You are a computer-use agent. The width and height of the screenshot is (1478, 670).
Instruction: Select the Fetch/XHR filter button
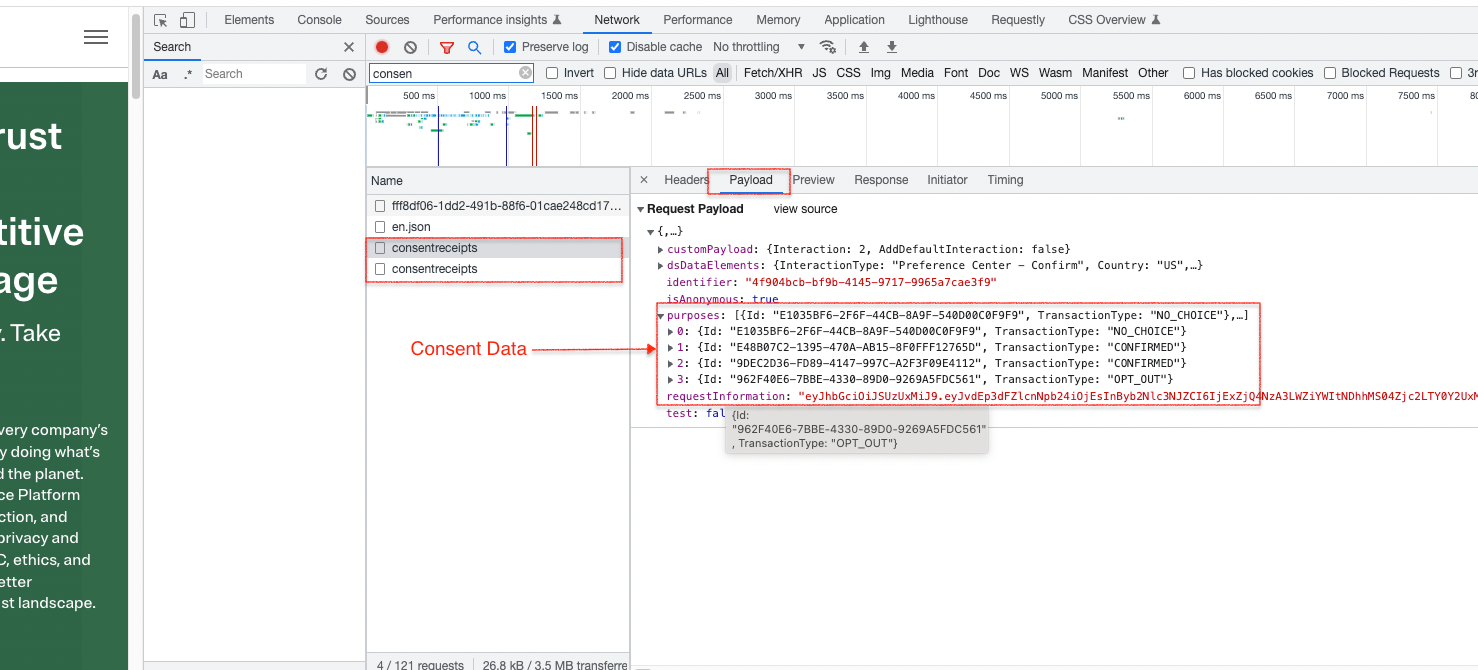772,72
